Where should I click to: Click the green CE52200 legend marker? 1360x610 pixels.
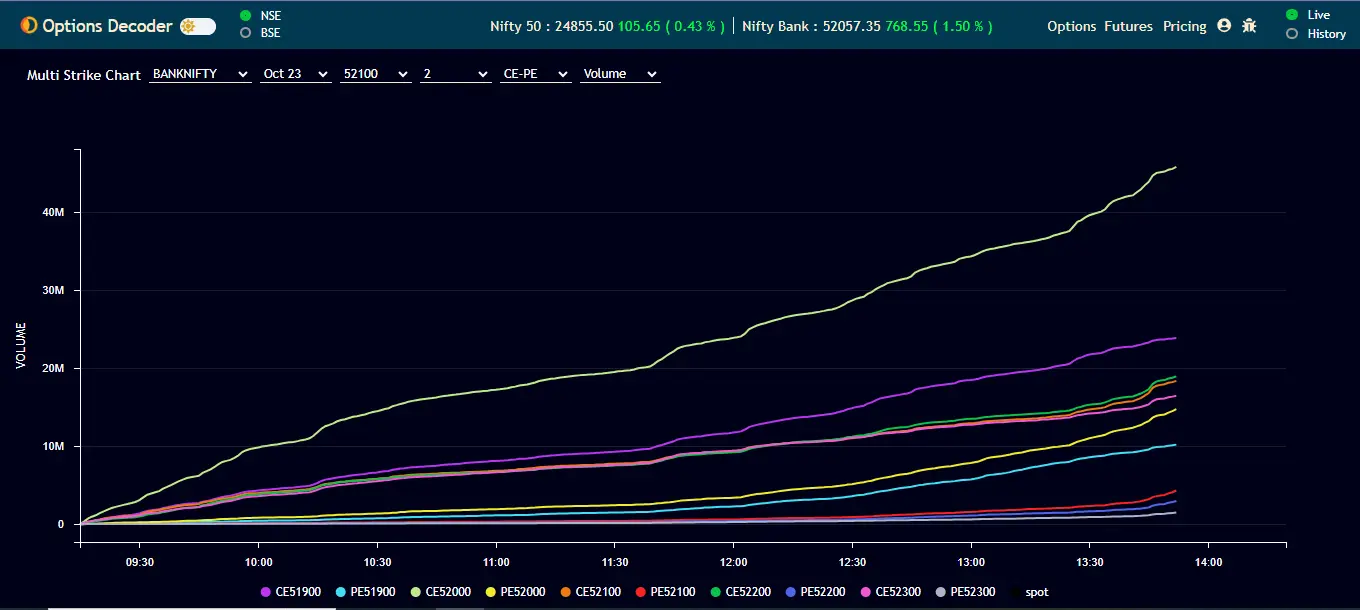tap(716, 592)
